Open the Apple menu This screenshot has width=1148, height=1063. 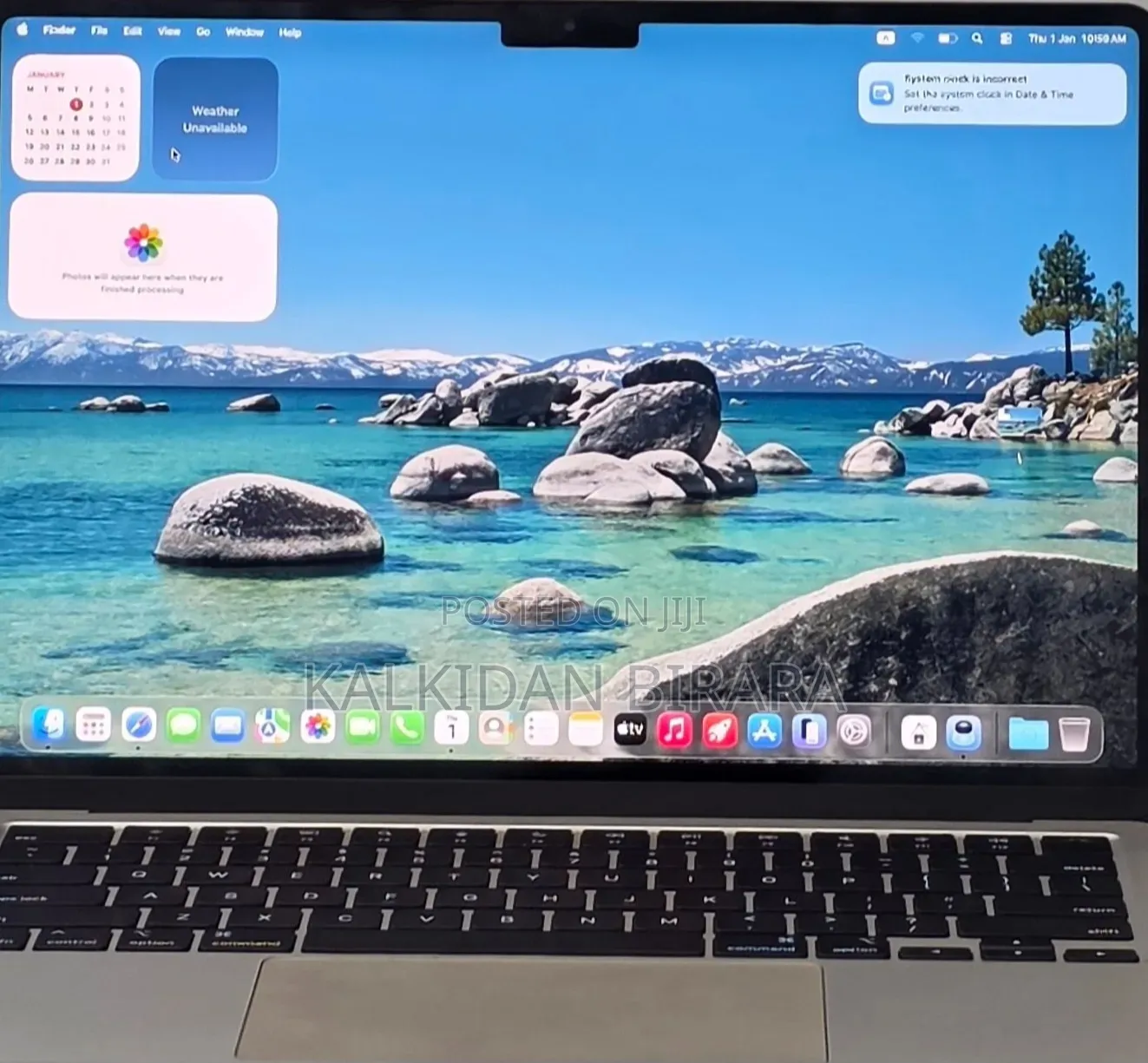[23, 30]
